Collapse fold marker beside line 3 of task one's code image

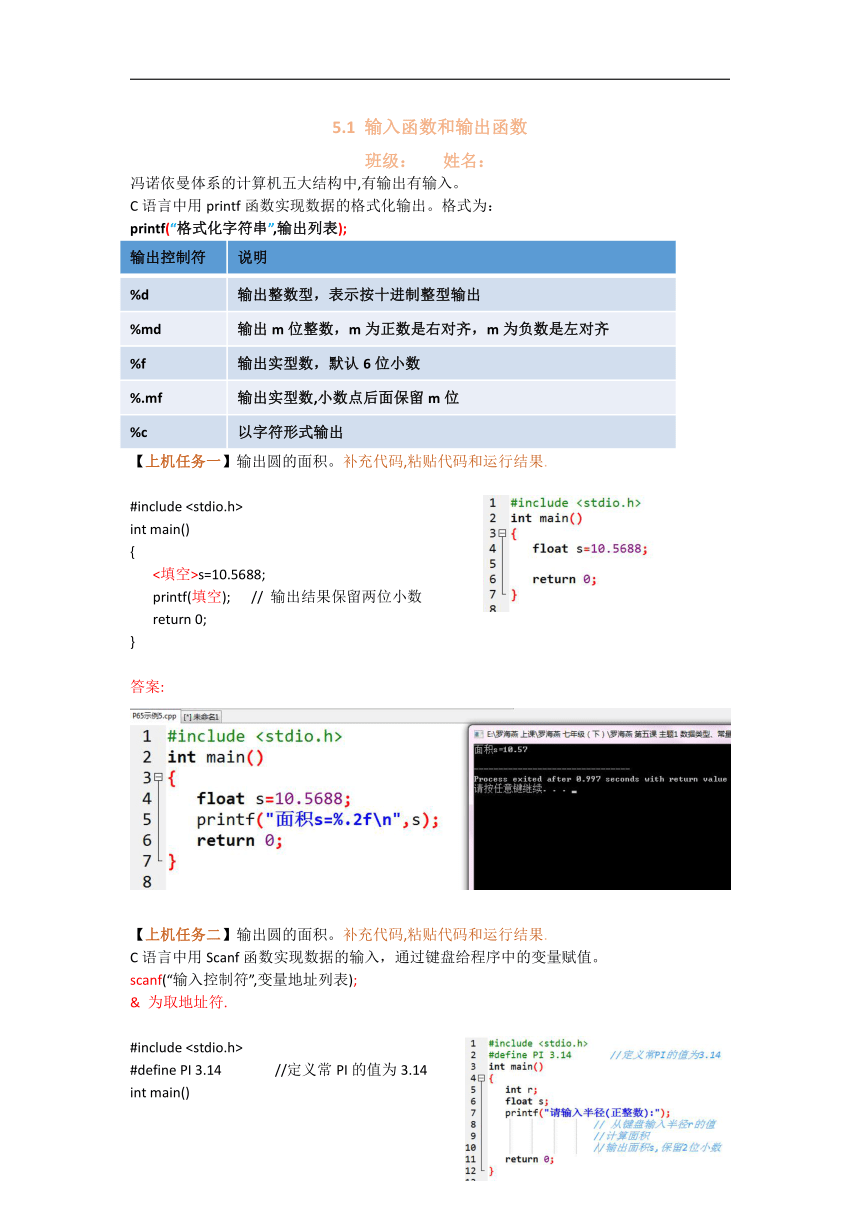(502, 533)
